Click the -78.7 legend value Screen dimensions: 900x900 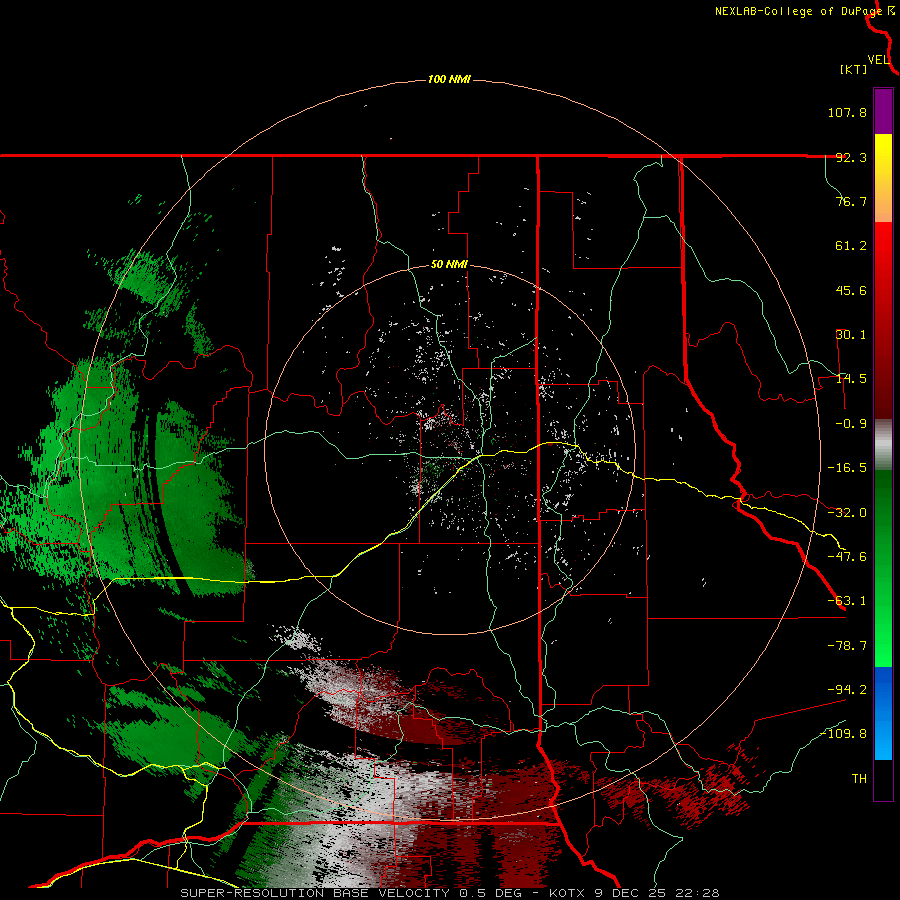[x=847, y=646]
